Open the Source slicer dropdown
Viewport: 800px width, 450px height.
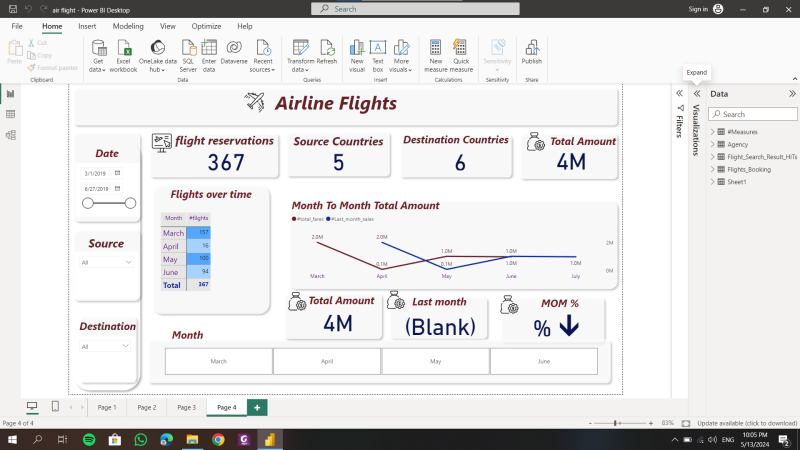[x=107, y=262]
